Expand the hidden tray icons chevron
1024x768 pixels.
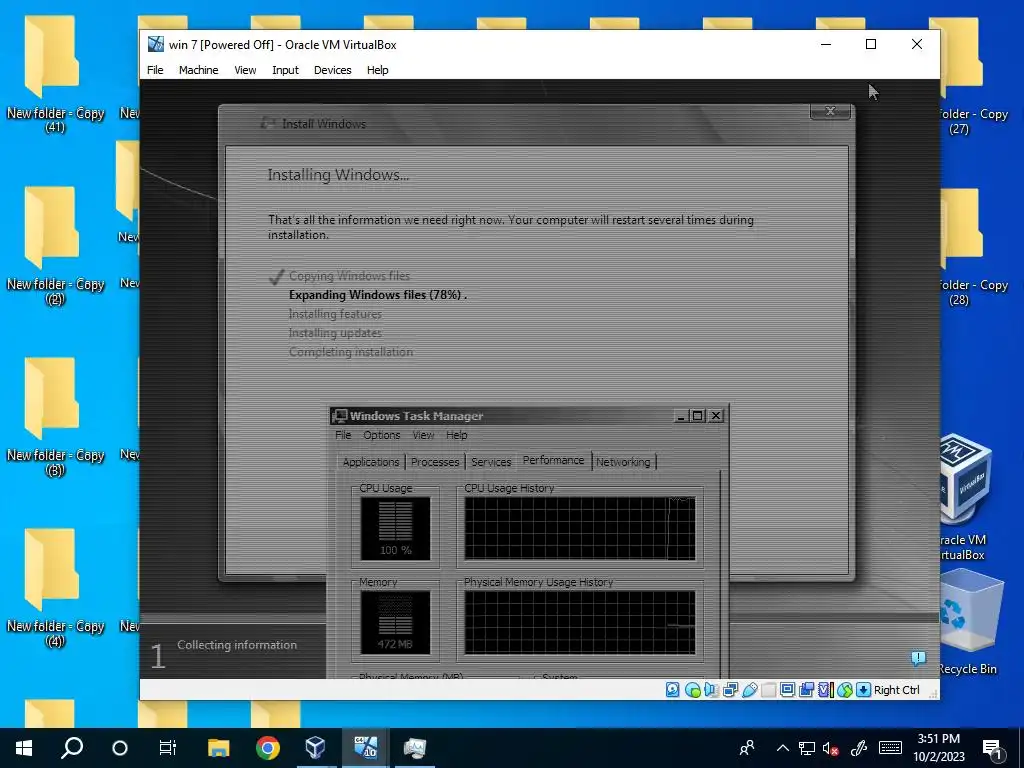pos(782,748)
